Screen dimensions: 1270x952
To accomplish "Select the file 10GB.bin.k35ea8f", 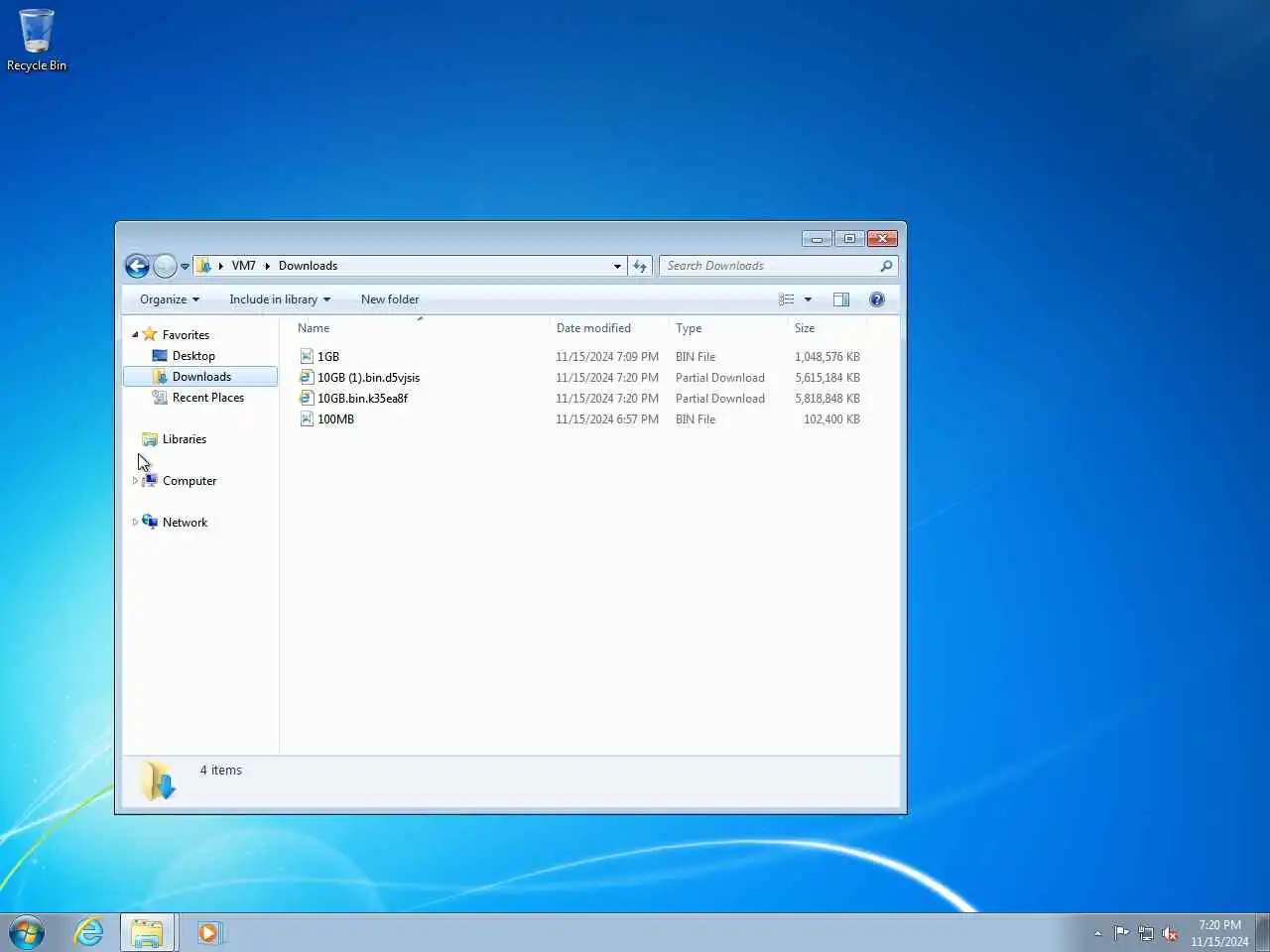I will [362, 399].
